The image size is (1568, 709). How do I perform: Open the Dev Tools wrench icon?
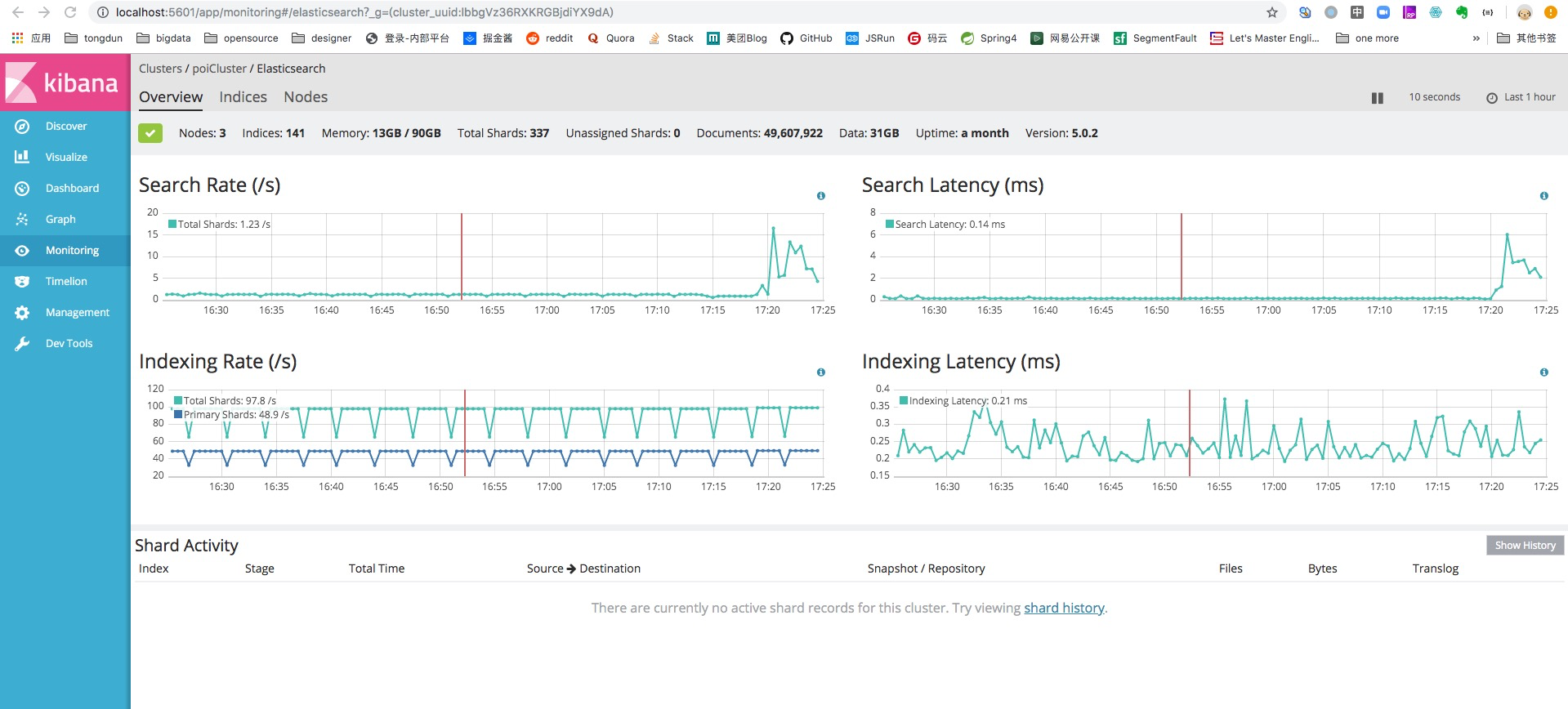(22, 344)
